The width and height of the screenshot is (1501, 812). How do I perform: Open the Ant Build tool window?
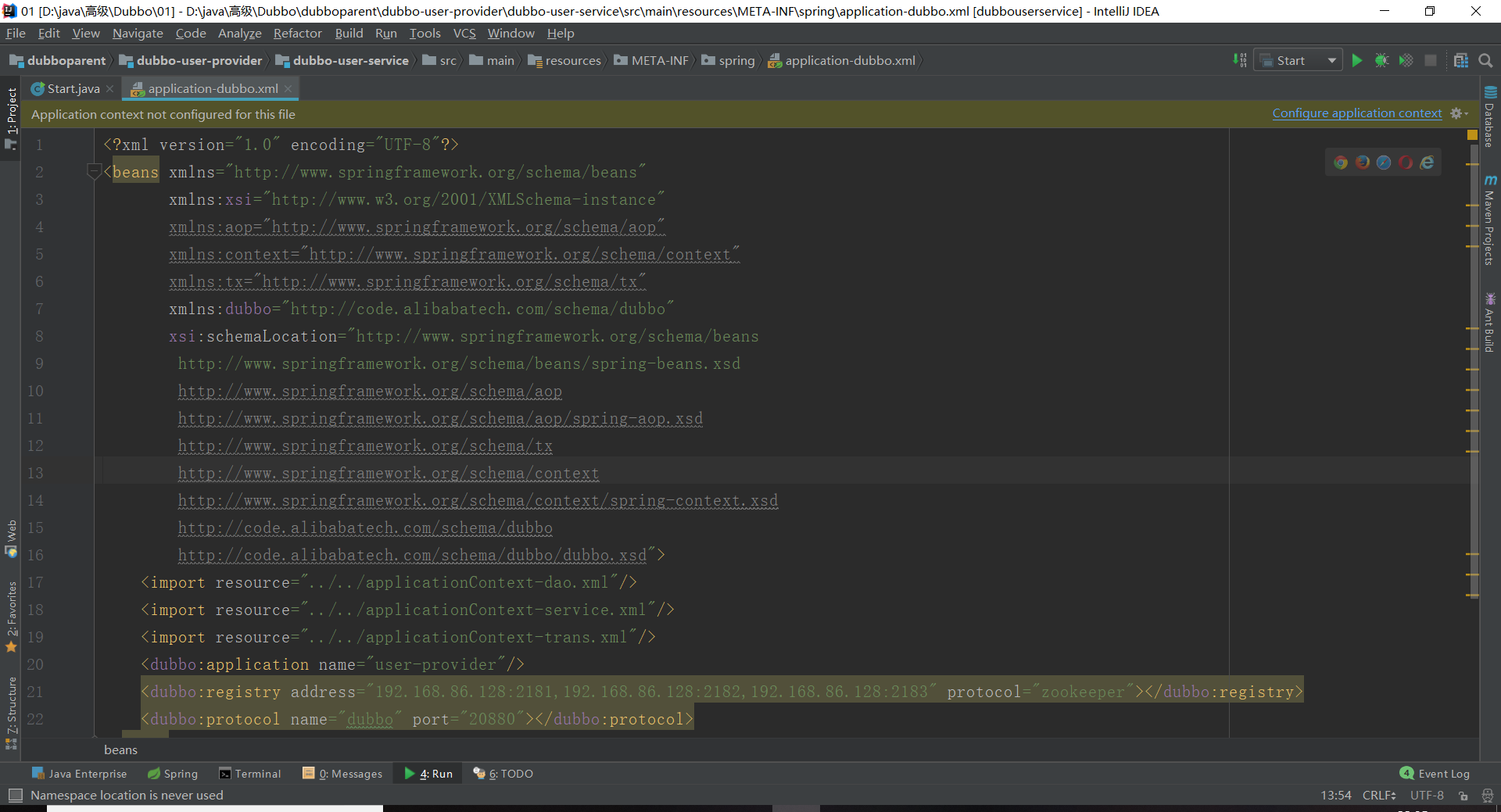(x=1490, y=322)
